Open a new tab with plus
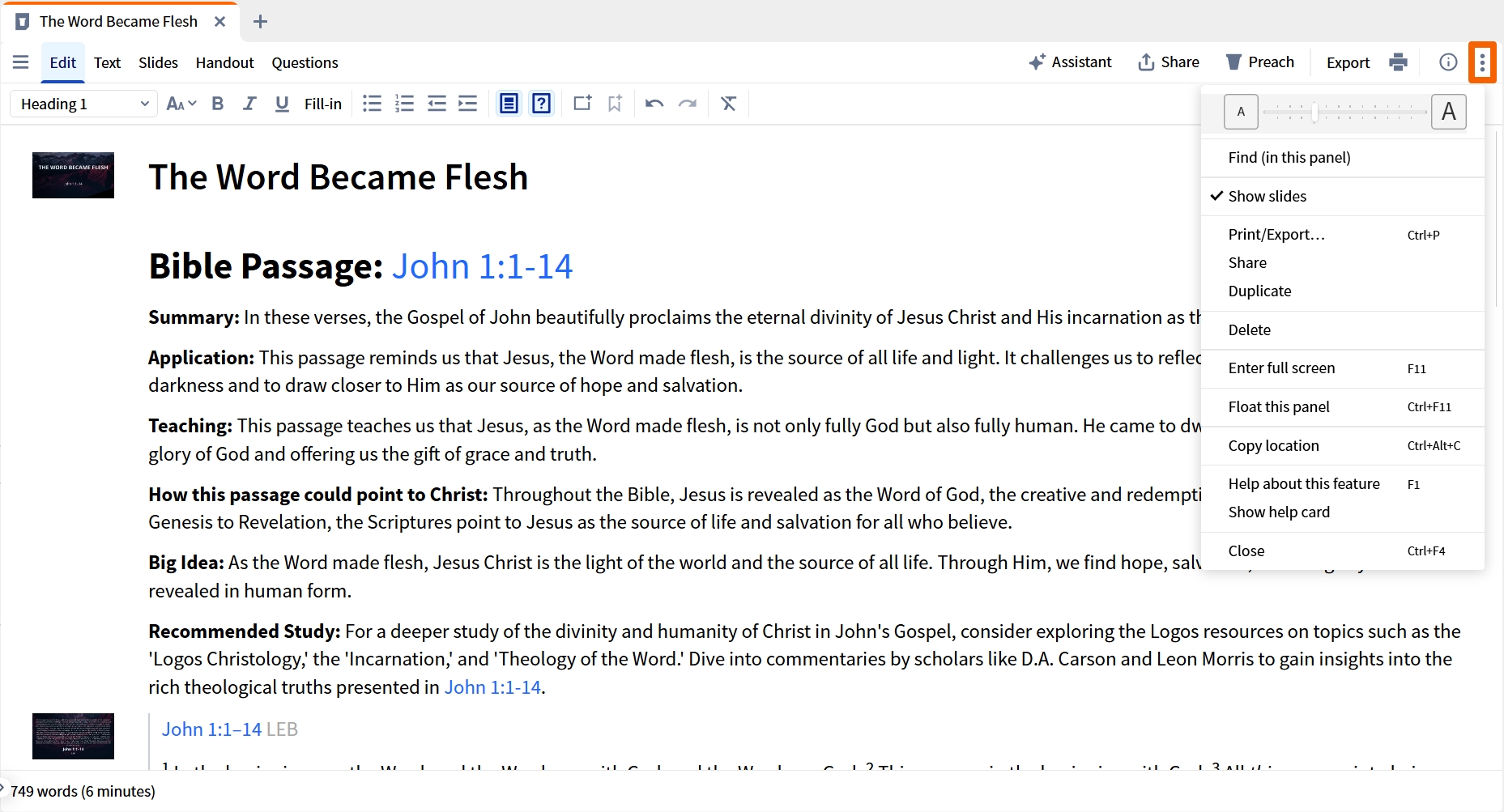1504x812 pixels. click(260, 22)
